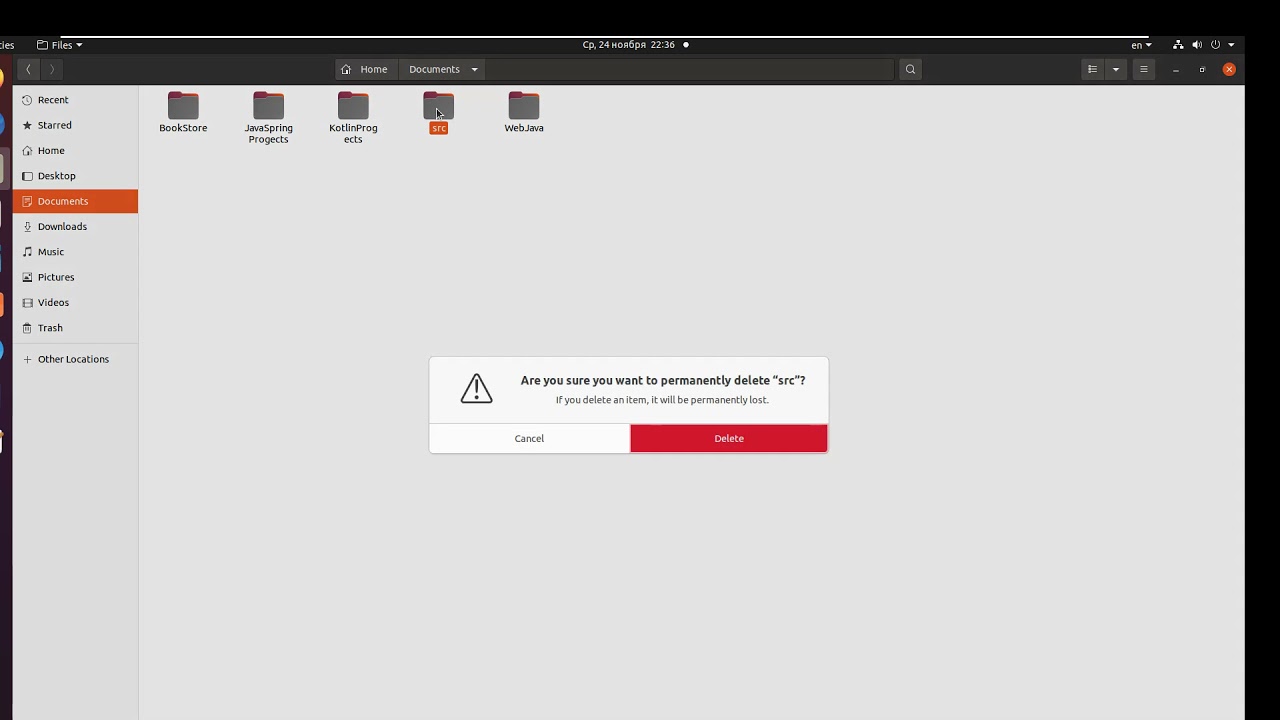
Task: Click the Desktop icon in sidebar
Action: pyautogui.click(x=27, y=176)
